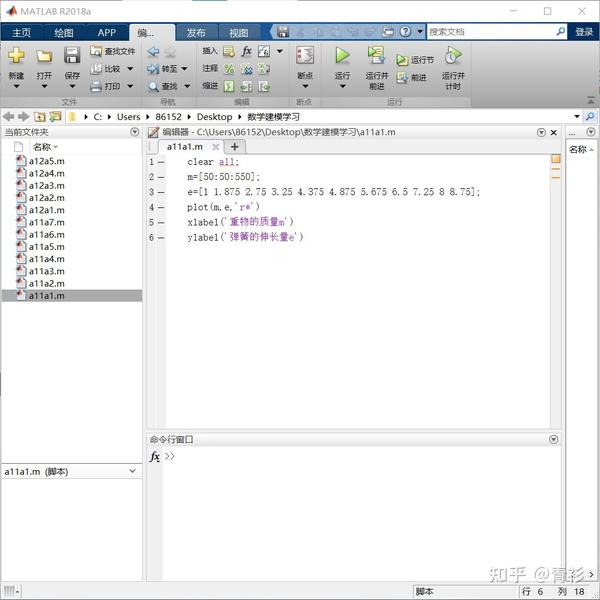The image size is (600, 600).
Task: Set breakpoint dash on line 1
Action: click(161, 162)
